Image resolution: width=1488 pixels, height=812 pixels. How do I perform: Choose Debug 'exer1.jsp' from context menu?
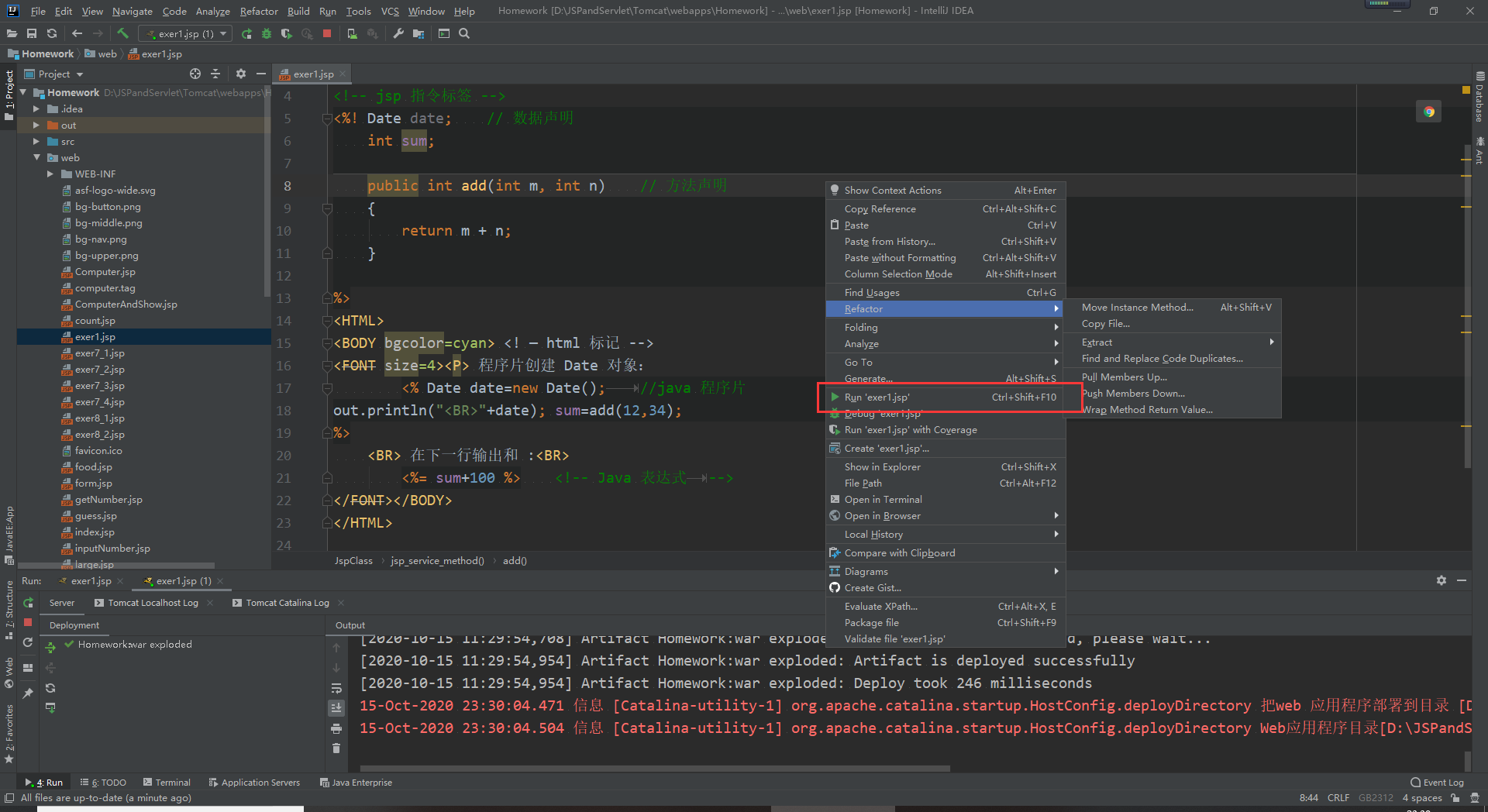click(x=945, y=414)
